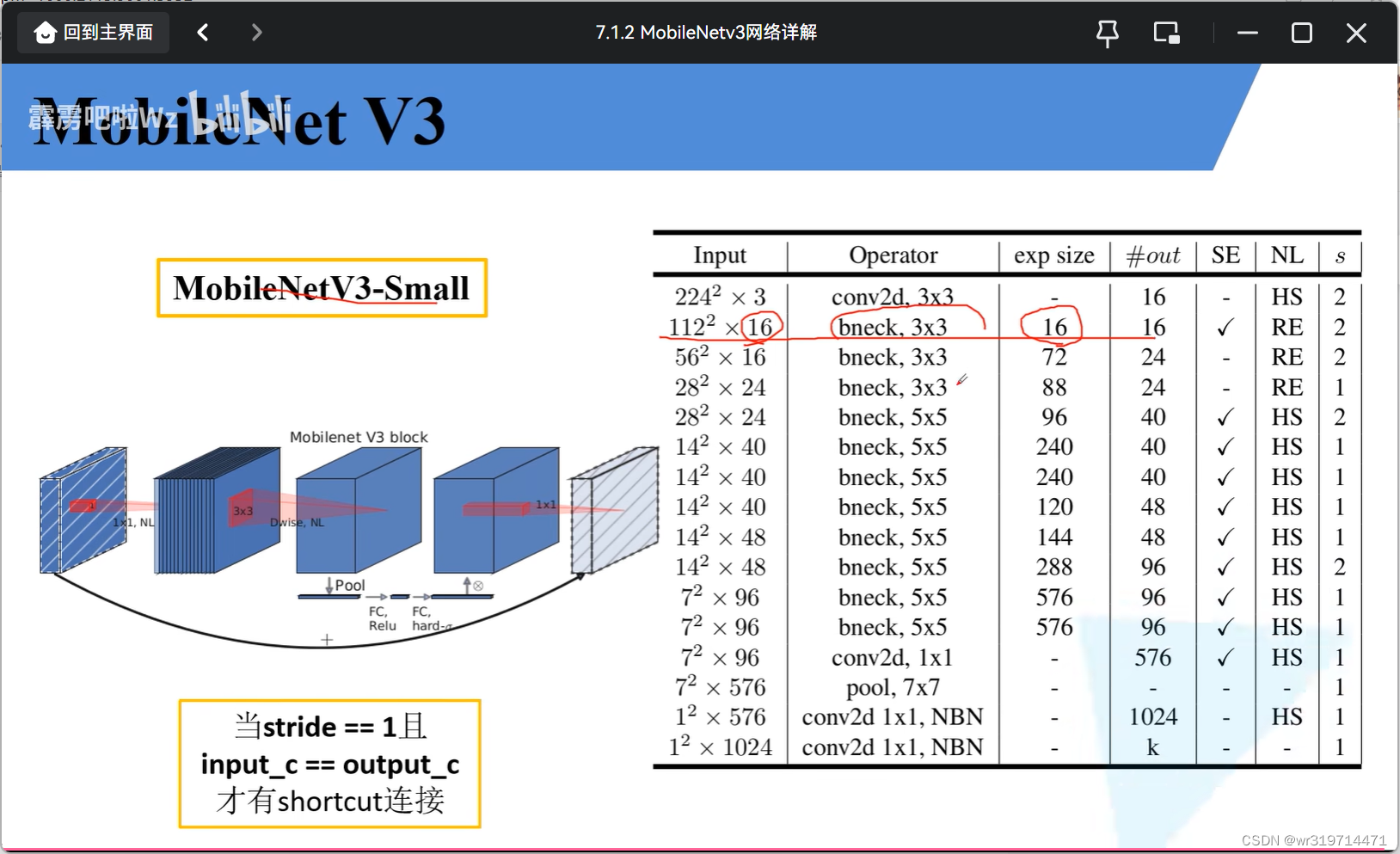This screenshot has height=854, width=1400.
Task: Click the 7² × 576 input cell
Action: pos(720,687)
